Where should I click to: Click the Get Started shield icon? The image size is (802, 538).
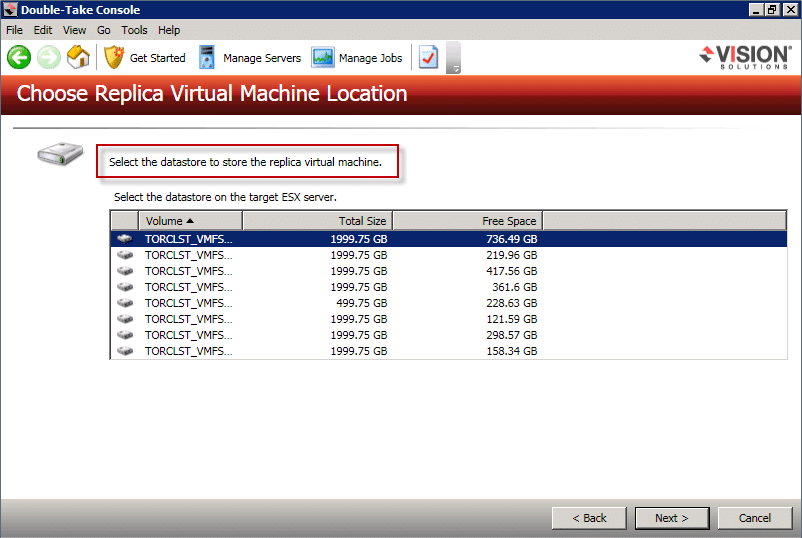[114, 57]
